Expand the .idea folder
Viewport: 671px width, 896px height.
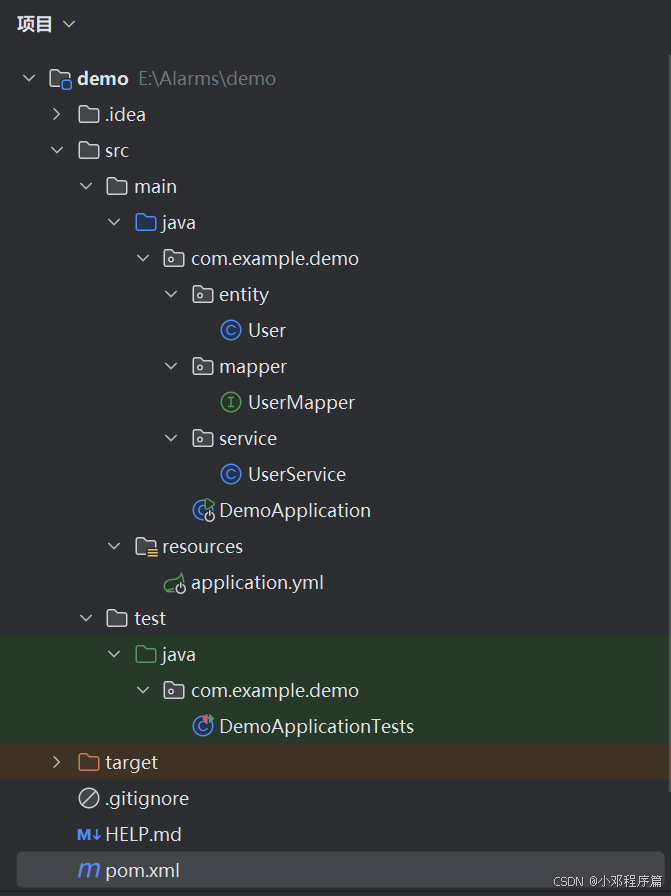[x=57, y=114]
